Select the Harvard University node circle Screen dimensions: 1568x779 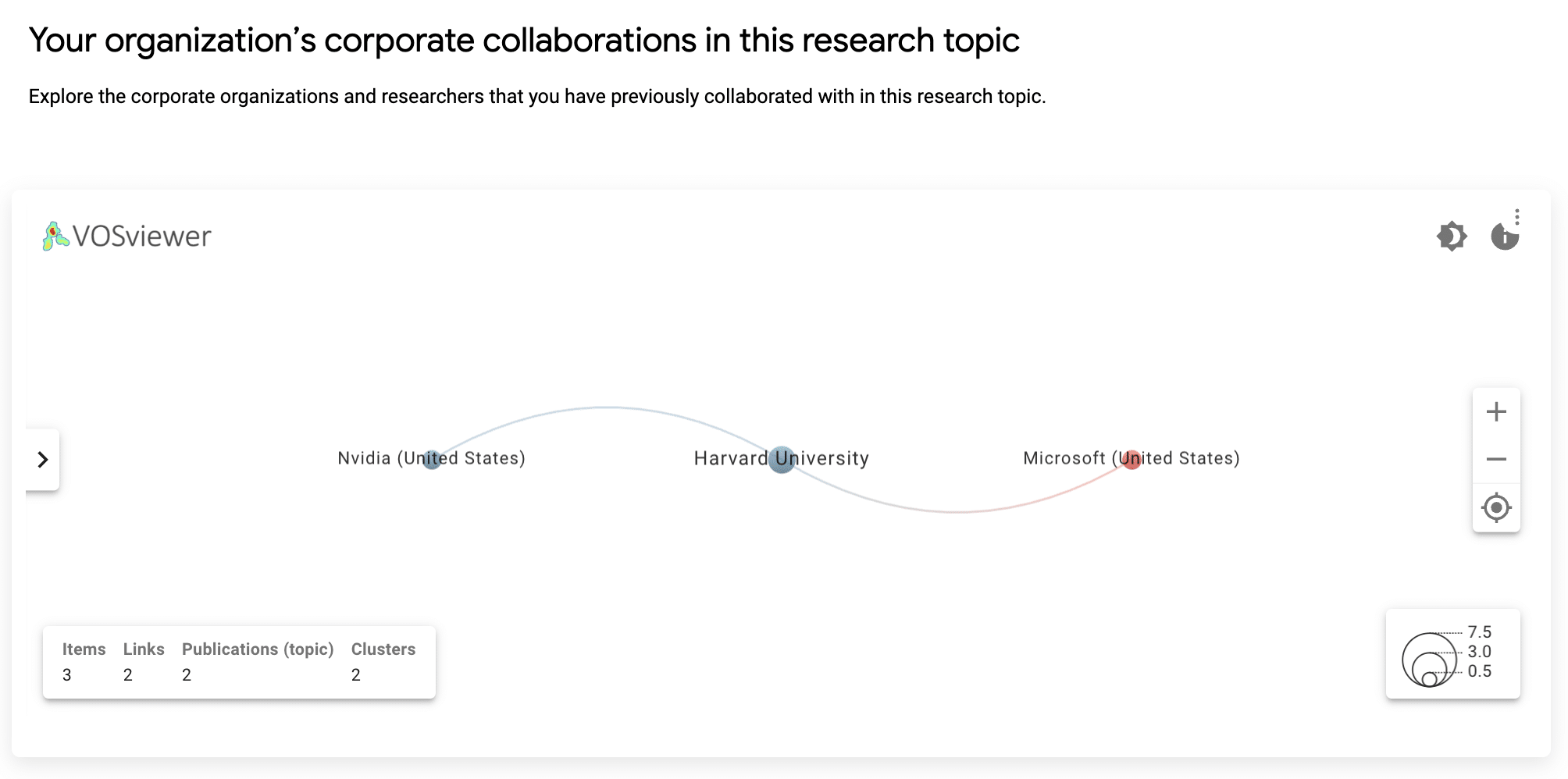tap(781, 460)
